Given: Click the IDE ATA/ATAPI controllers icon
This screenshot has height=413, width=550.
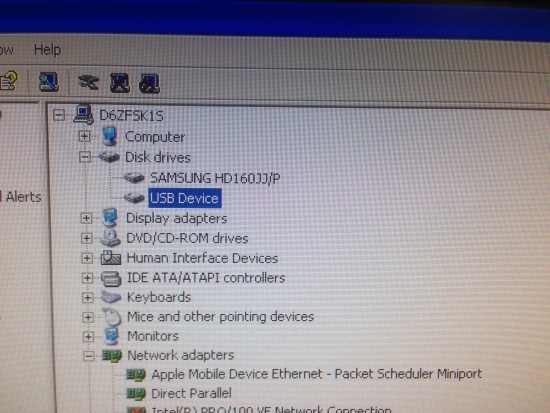Looking at the screenshot, I should point(111,279).
